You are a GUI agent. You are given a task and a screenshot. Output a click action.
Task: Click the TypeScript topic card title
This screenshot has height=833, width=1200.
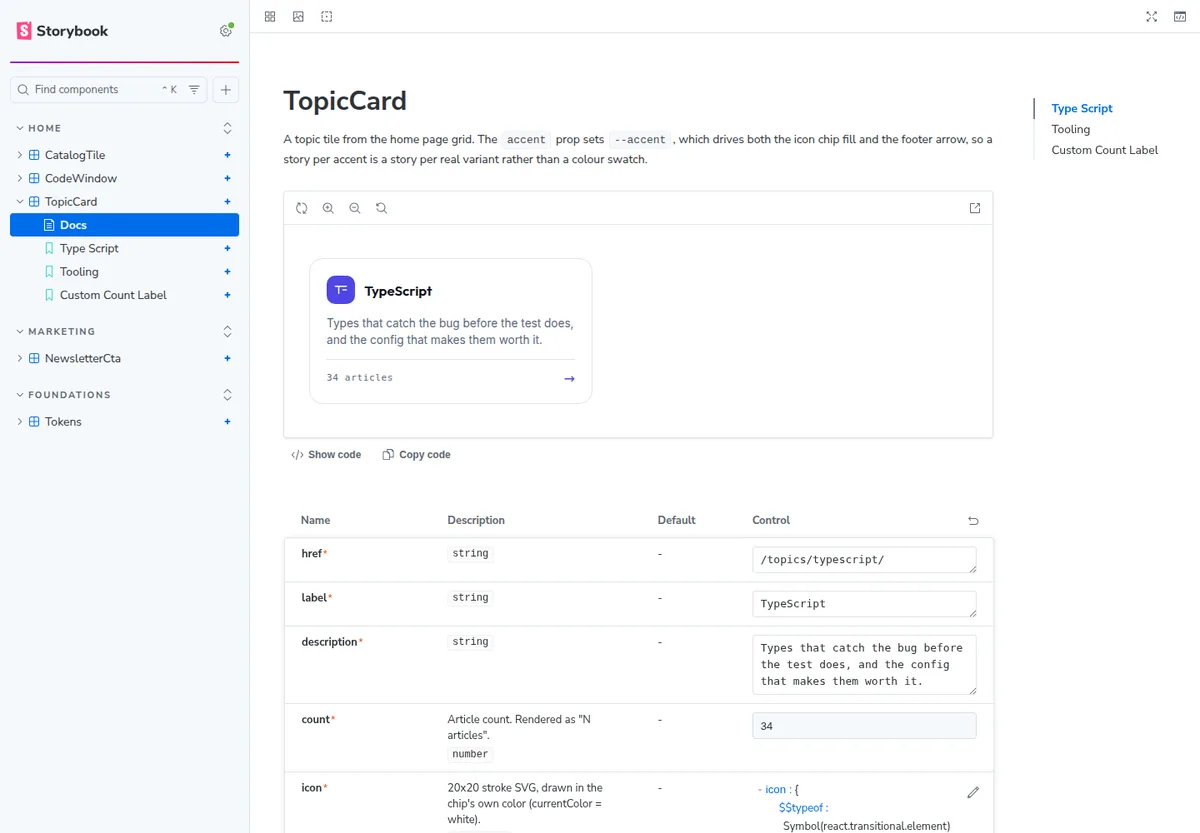click(x=398, y=291)
